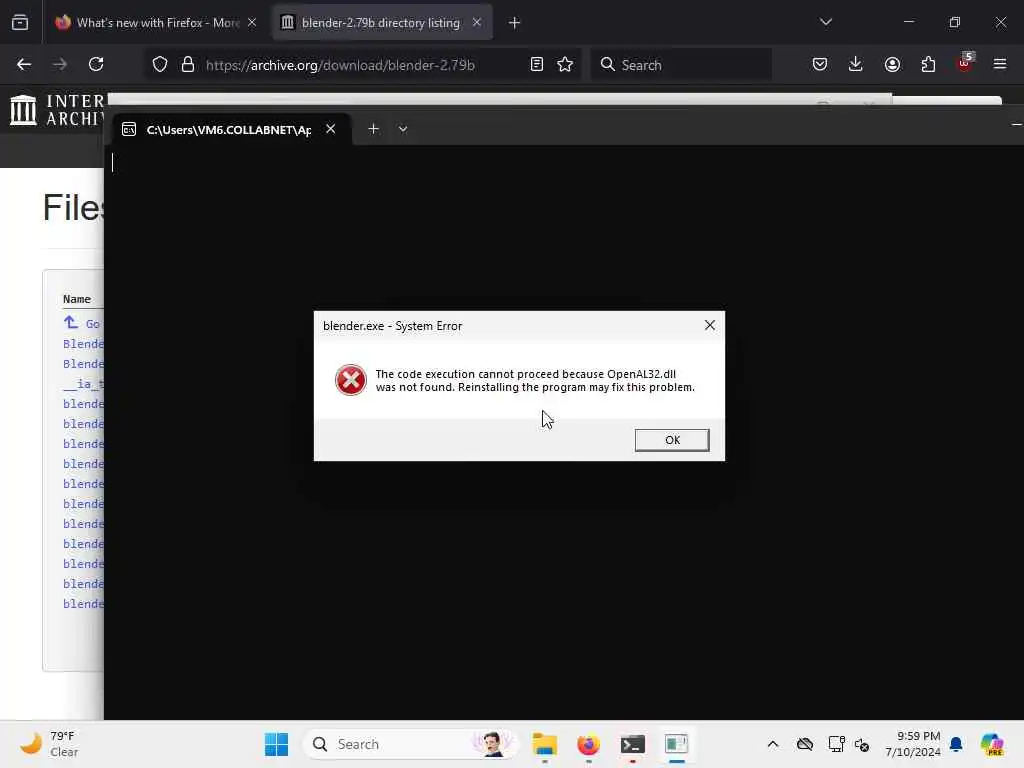Viewport: 1024px width, 768px height.
Task: Open the muted volume tray icon
Action: click(x=862, y=744)
